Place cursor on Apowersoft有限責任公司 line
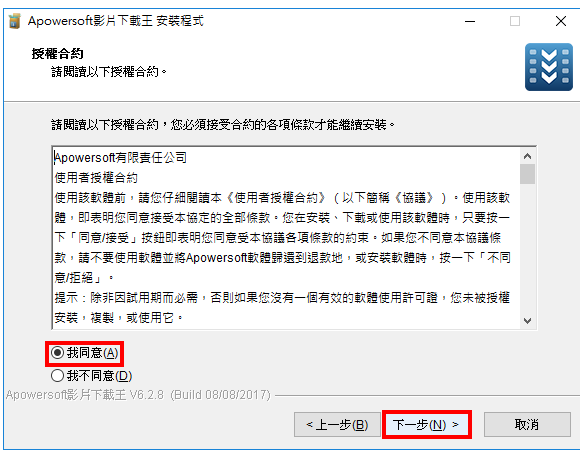 pos(121,158)
